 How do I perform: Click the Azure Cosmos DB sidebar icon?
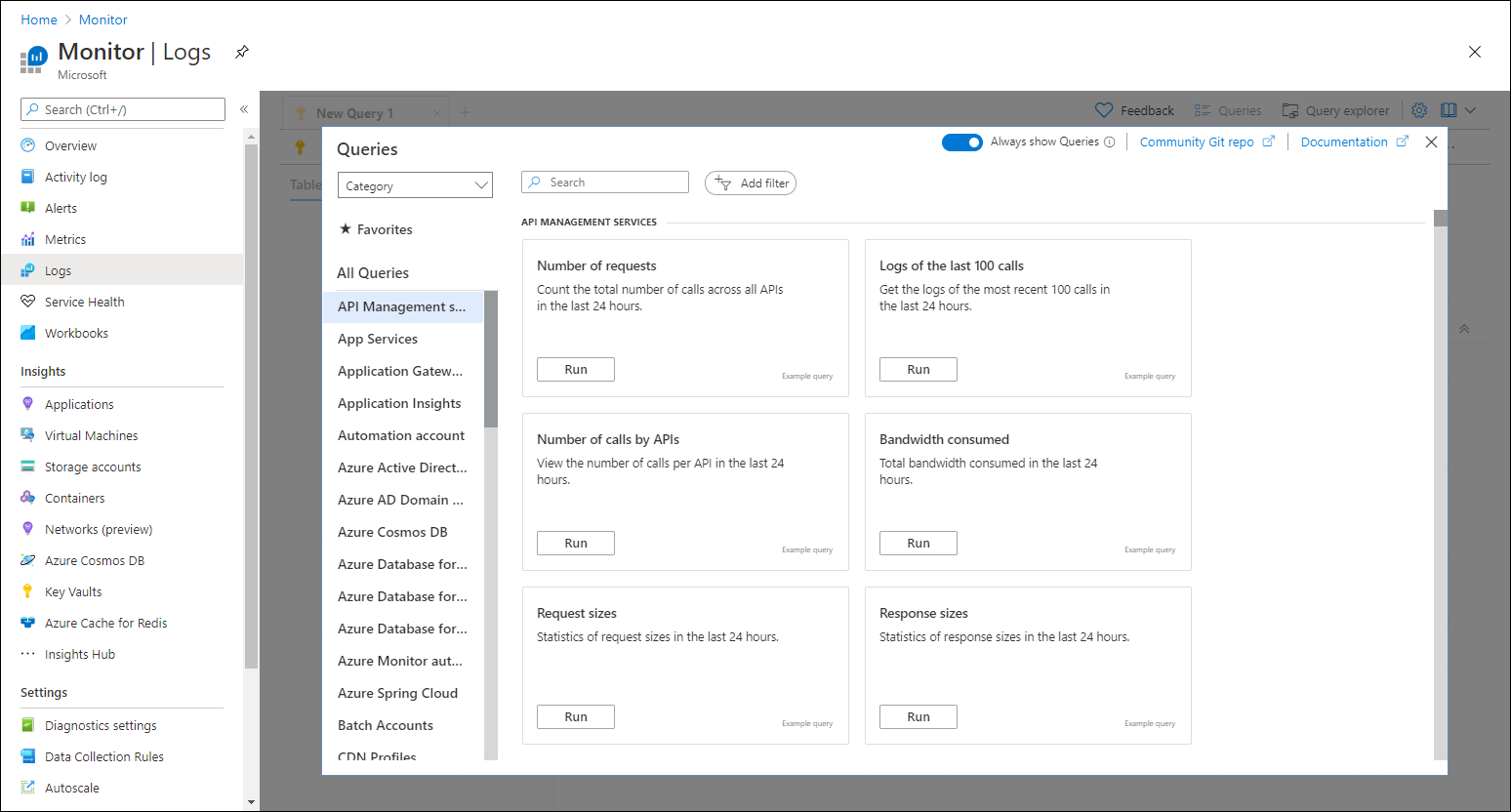(28, 560)
